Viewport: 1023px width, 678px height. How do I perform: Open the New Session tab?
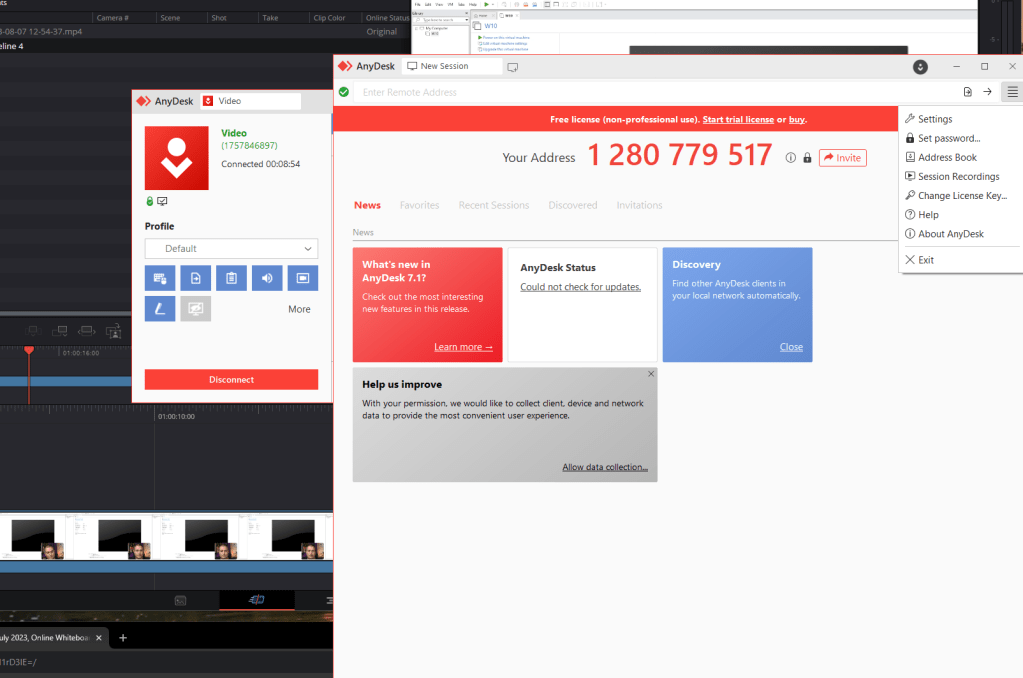[x=451, y=66]
